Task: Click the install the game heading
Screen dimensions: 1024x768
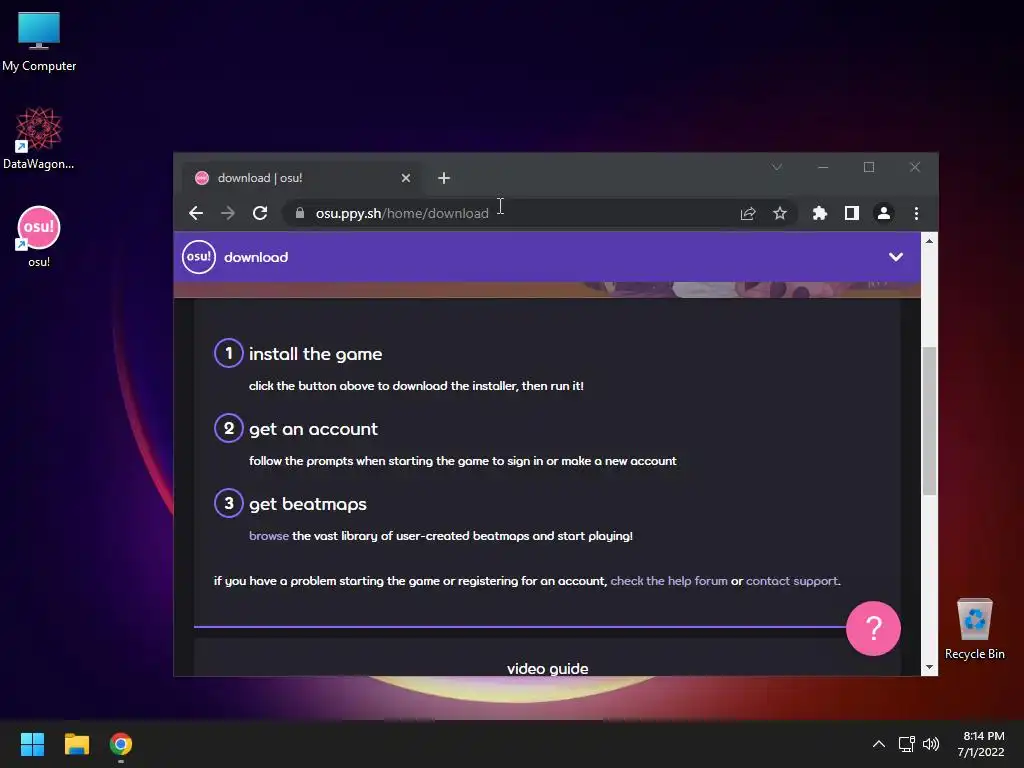Action: coord(315,354)
